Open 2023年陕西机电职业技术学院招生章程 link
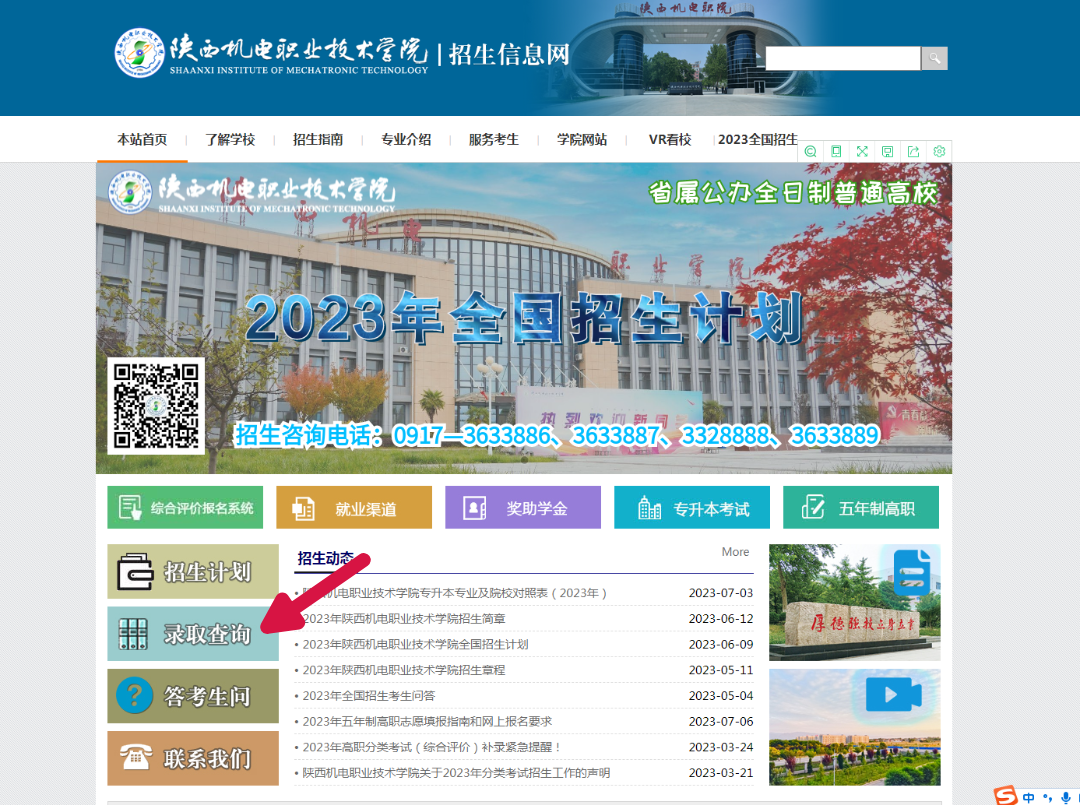Screen dimensions: 1080x805 (404, 670)
